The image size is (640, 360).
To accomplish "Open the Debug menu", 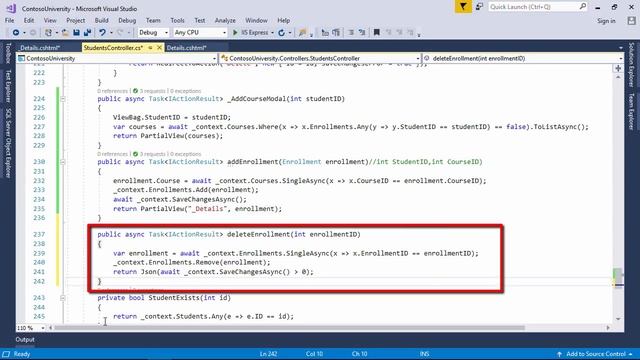I will (127, 20).
